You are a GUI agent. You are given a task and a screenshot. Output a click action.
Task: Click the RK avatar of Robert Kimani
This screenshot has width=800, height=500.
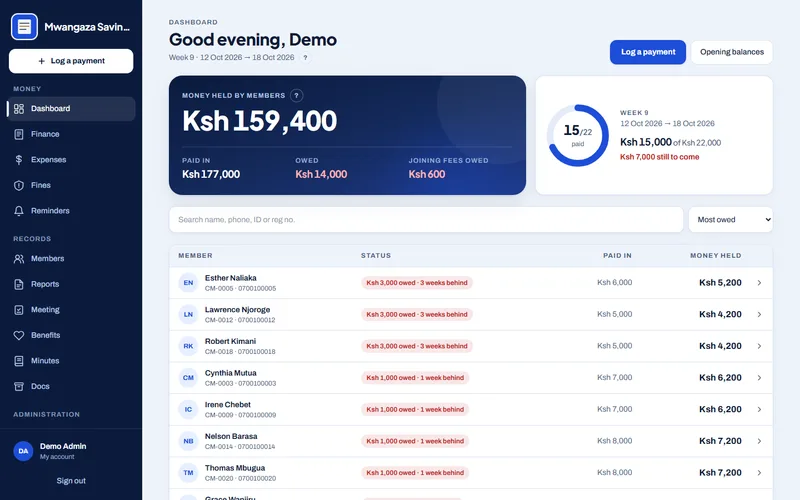tap(188, 346)
